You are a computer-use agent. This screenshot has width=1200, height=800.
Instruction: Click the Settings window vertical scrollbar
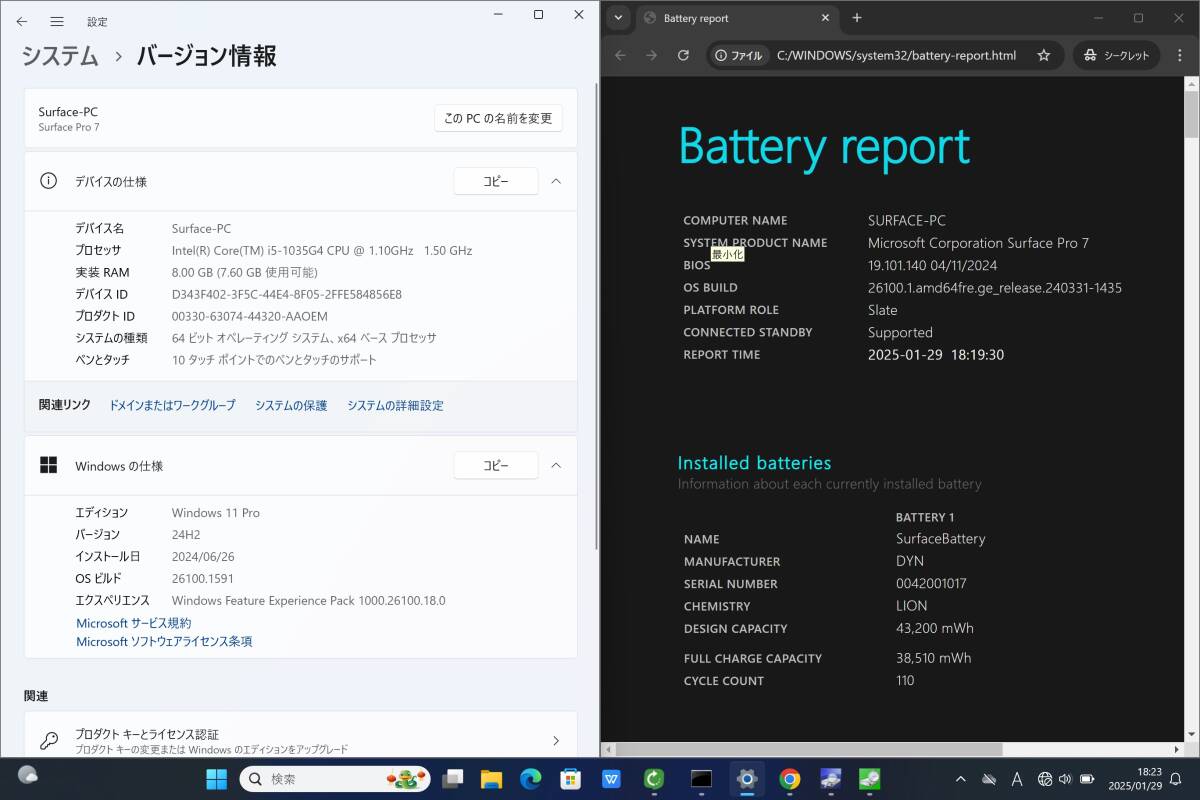(596, 315)
